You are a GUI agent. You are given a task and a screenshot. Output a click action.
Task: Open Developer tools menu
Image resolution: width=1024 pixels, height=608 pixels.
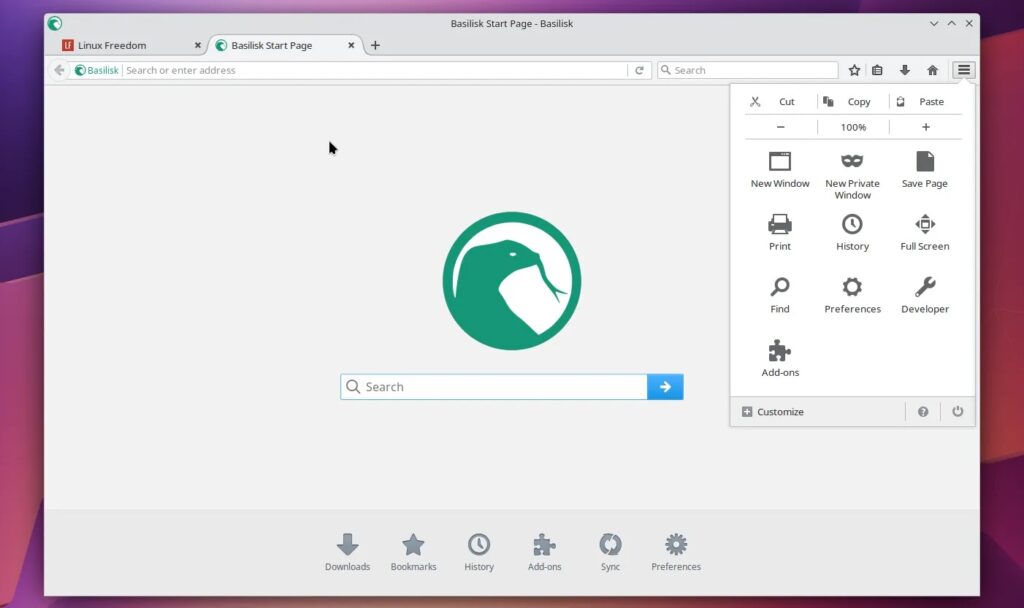coord(924,295)
